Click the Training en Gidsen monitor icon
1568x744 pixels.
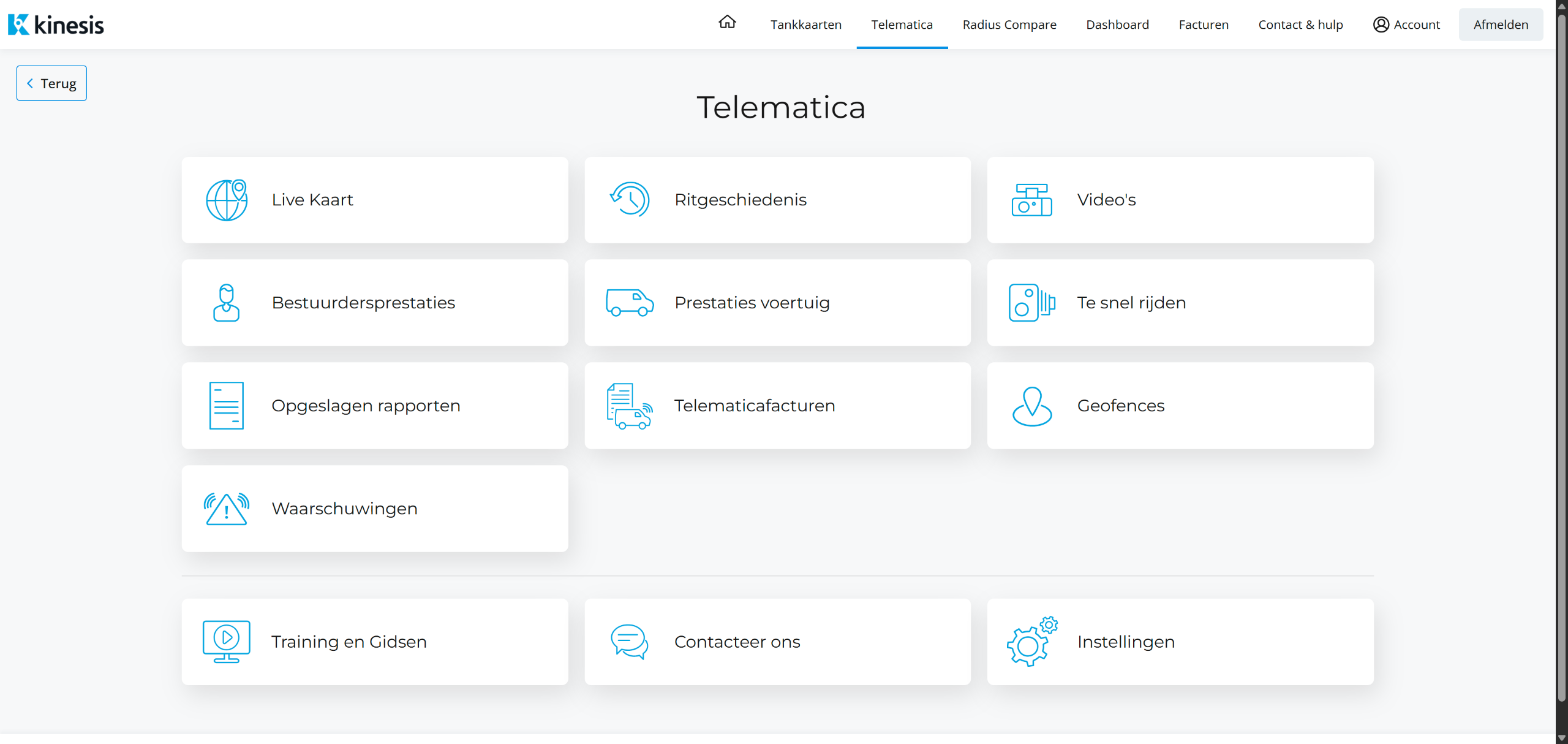pyautogui.click(x=227, y=642)
